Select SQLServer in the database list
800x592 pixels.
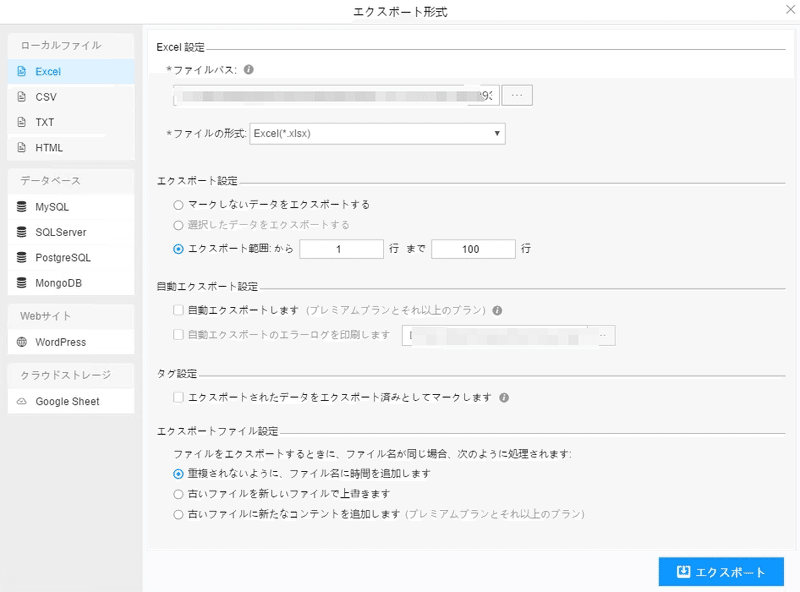[x=60, y=232]
